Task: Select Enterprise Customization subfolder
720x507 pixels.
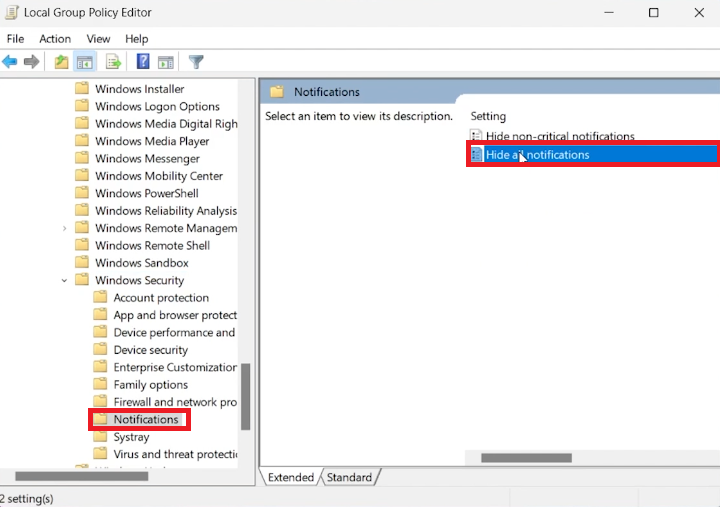Action: [x=175, y=367]
